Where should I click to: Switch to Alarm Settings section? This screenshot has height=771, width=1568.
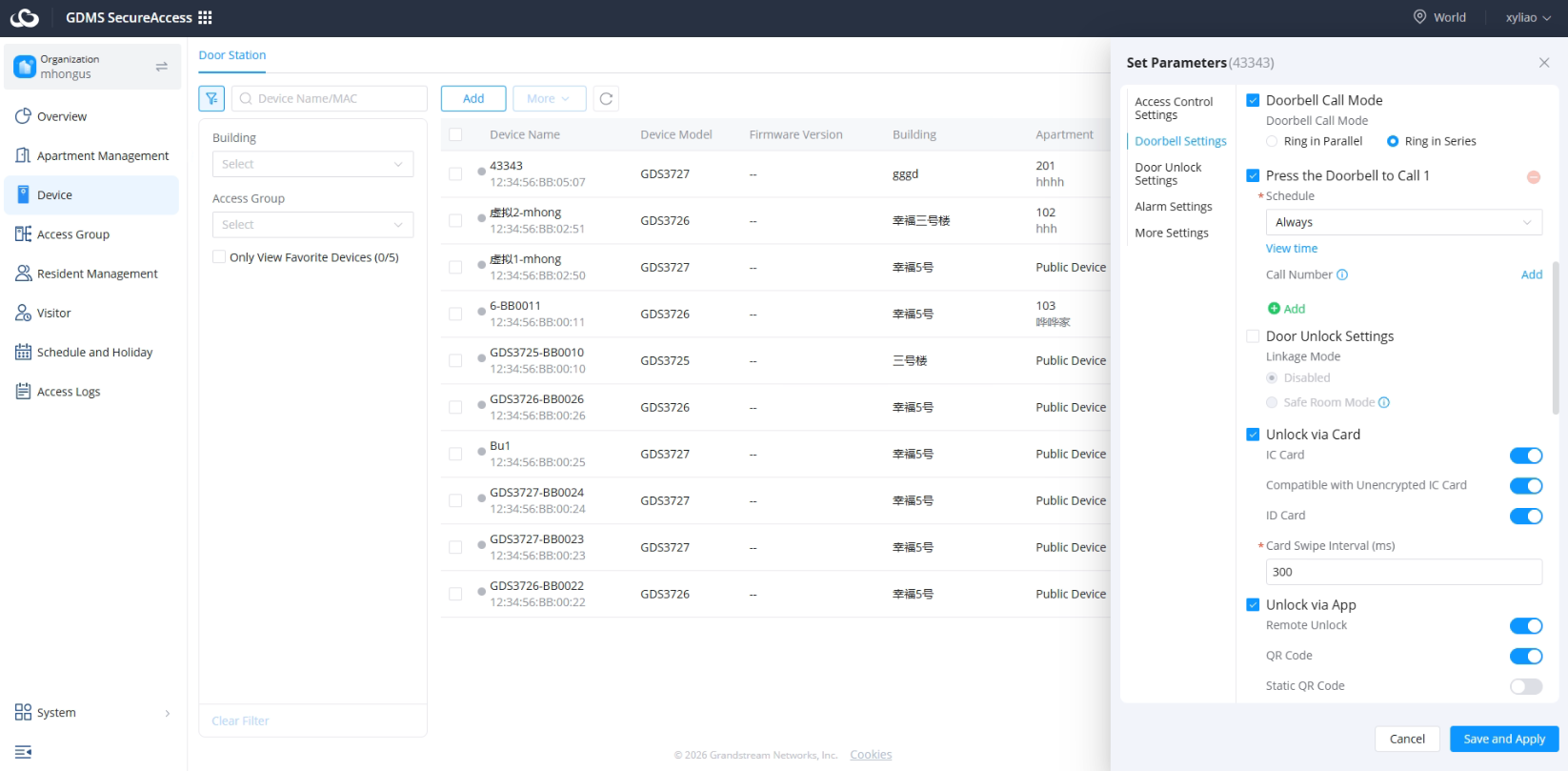(1174, 207)
